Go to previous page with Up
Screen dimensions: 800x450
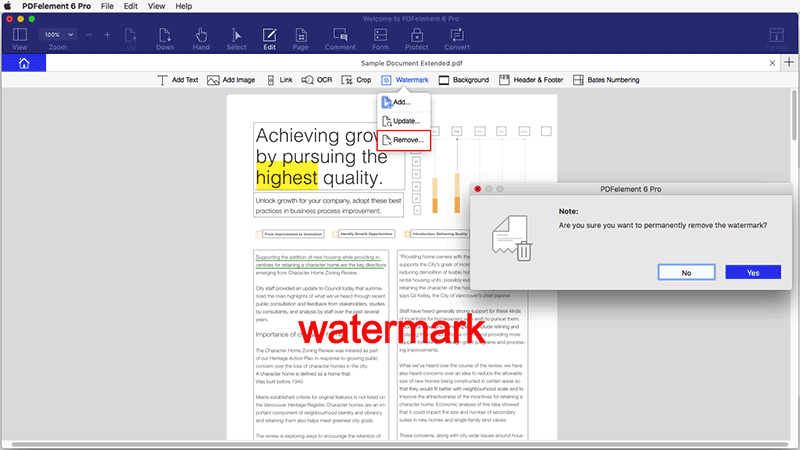click(x=131, y=39)
